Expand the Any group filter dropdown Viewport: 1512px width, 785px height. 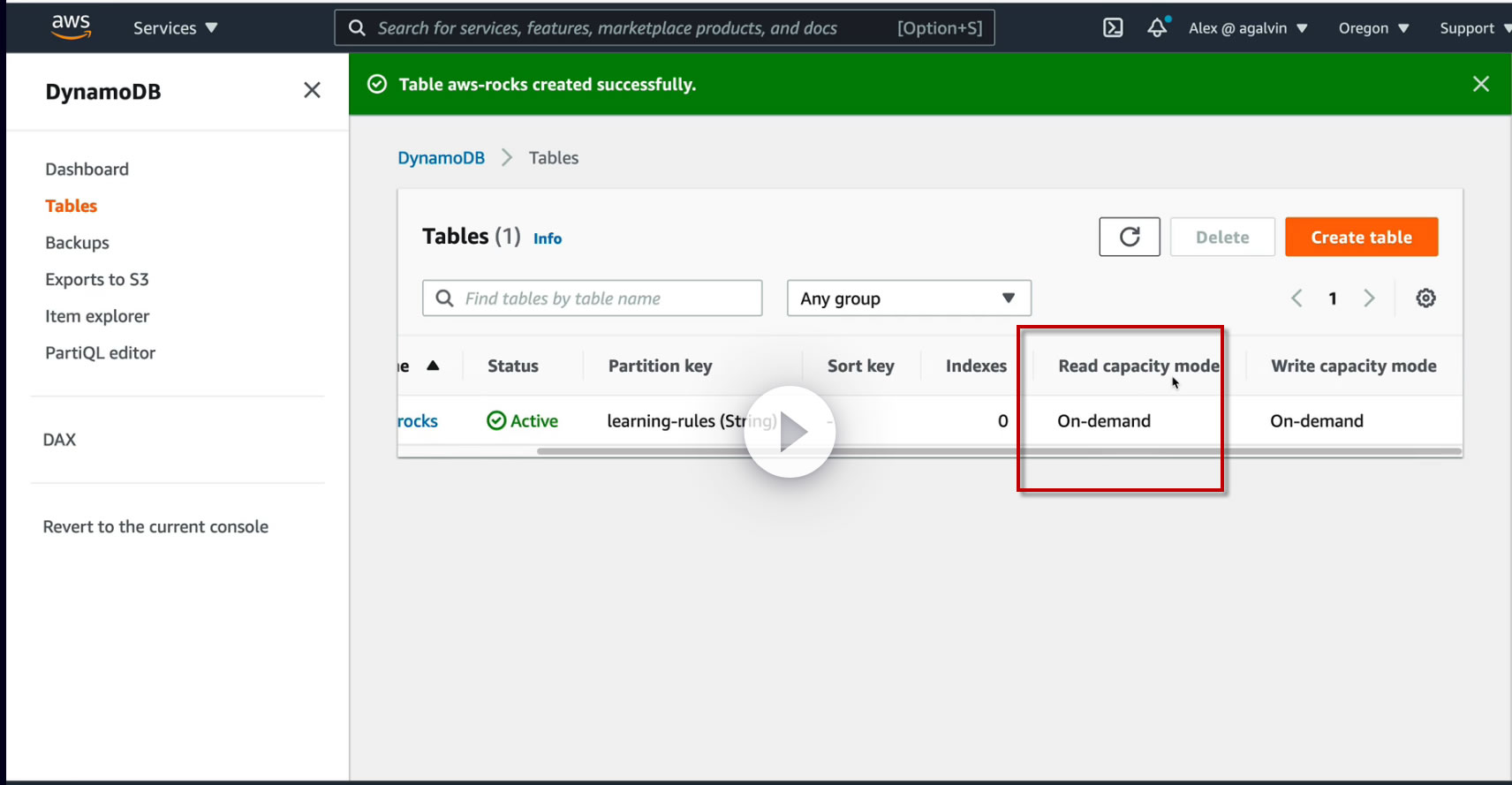click(x=909, y=298)
